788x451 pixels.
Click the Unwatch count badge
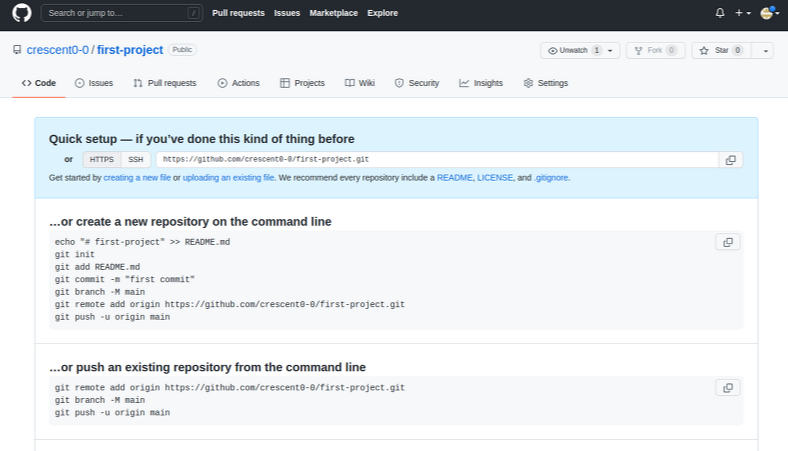[597, 50]
